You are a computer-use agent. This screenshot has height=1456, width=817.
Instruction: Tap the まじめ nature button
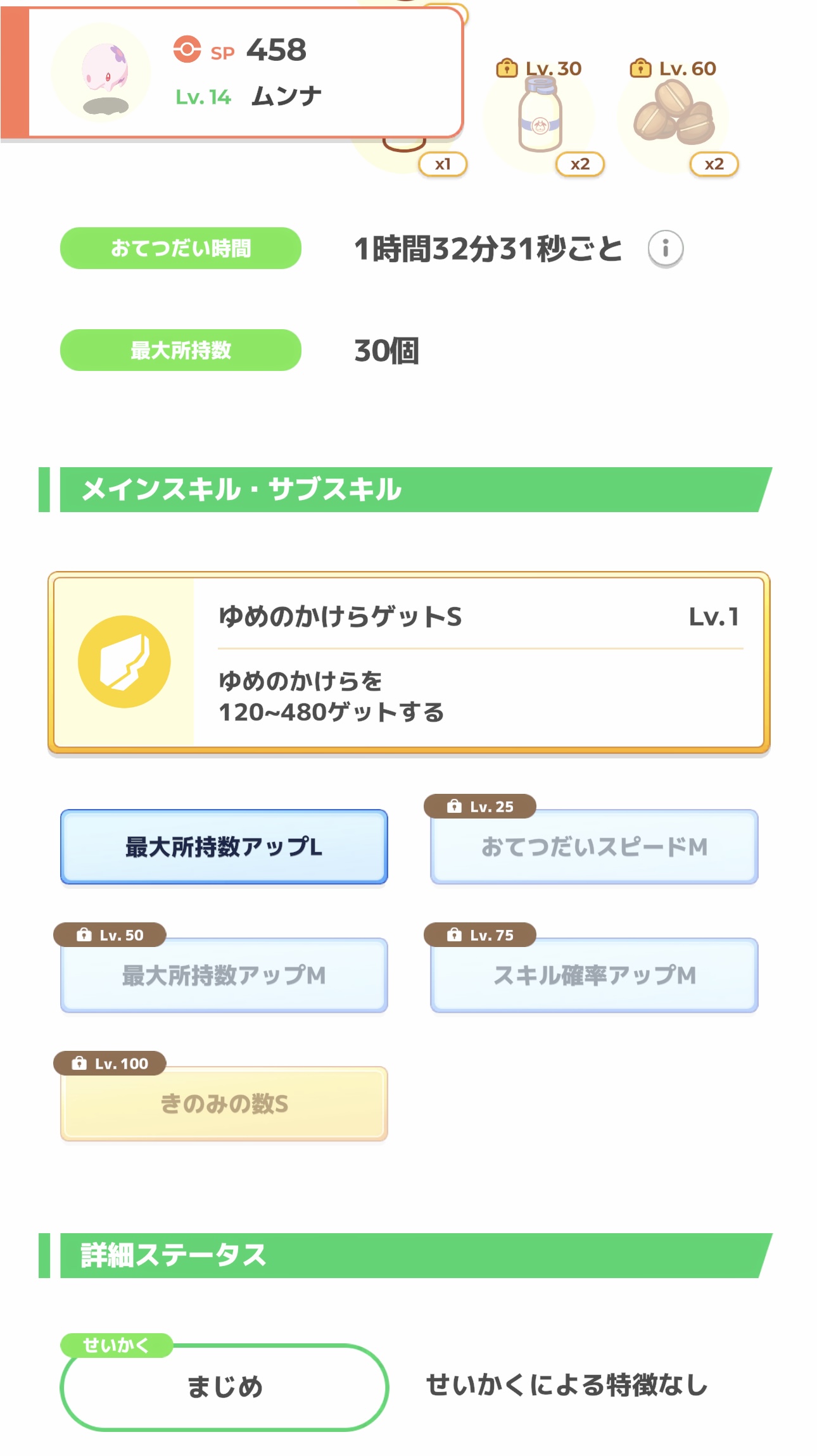pos(224,1388)
